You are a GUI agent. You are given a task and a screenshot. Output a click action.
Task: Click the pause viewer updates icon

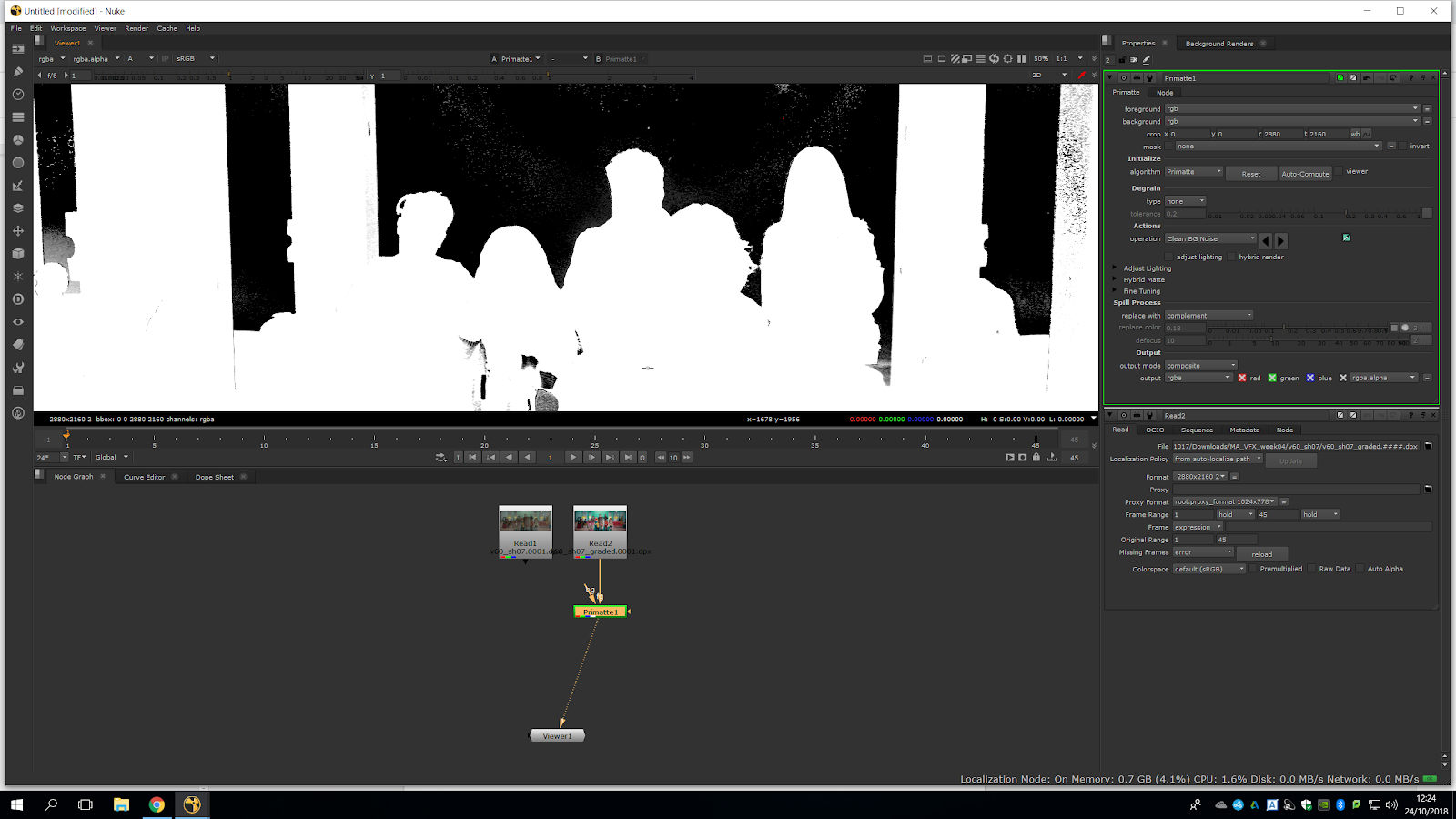click(x=1021, y=59)
